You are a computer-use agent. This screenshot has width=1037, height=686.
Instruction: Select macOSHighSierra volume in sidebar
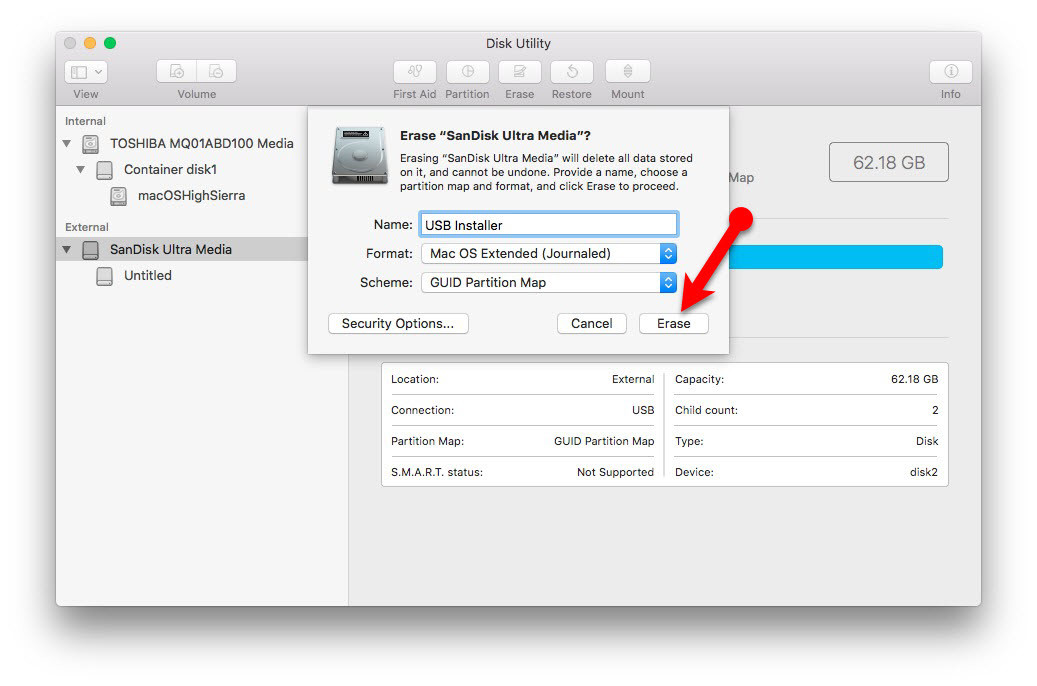click(x=191, y=196)
